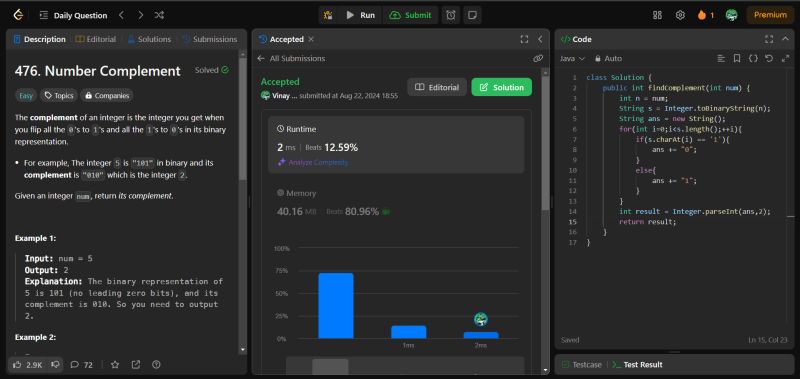
Task: Click the Topics tag
Action: 59,95
